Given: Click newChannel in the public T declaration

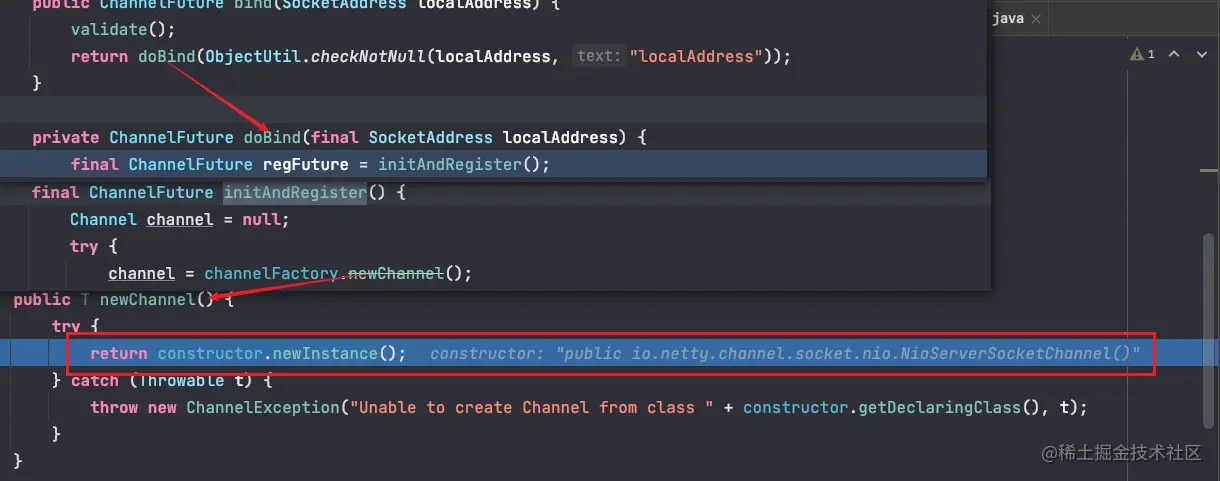Looking at the screenshot, I should [x=148, y=299].
